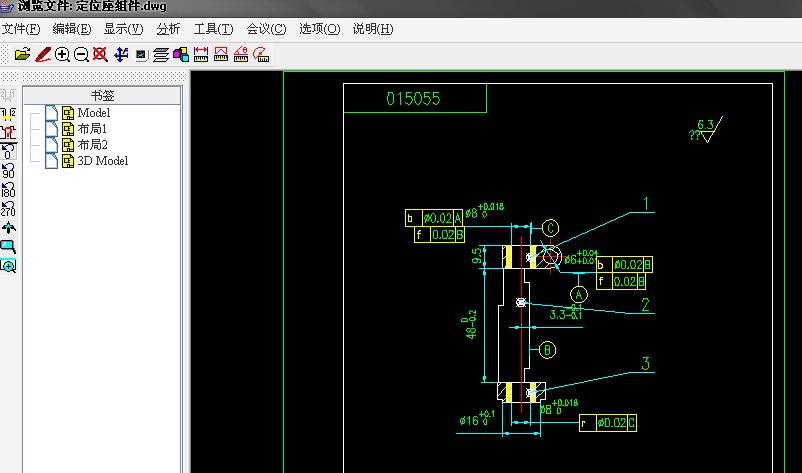Select the blue pan arrows tool
The image size is (802, 473).
point(121,54)
